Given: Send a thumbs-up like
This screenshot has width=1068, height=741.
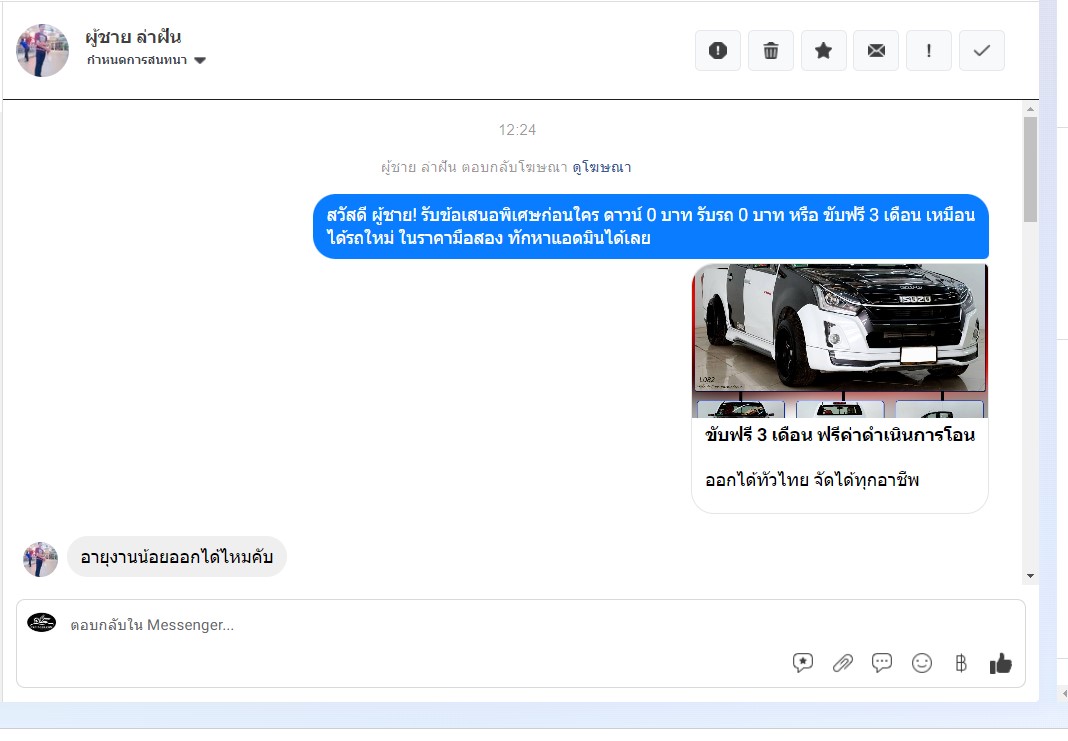Looking at the screenshot, I should pos(1000,663).
